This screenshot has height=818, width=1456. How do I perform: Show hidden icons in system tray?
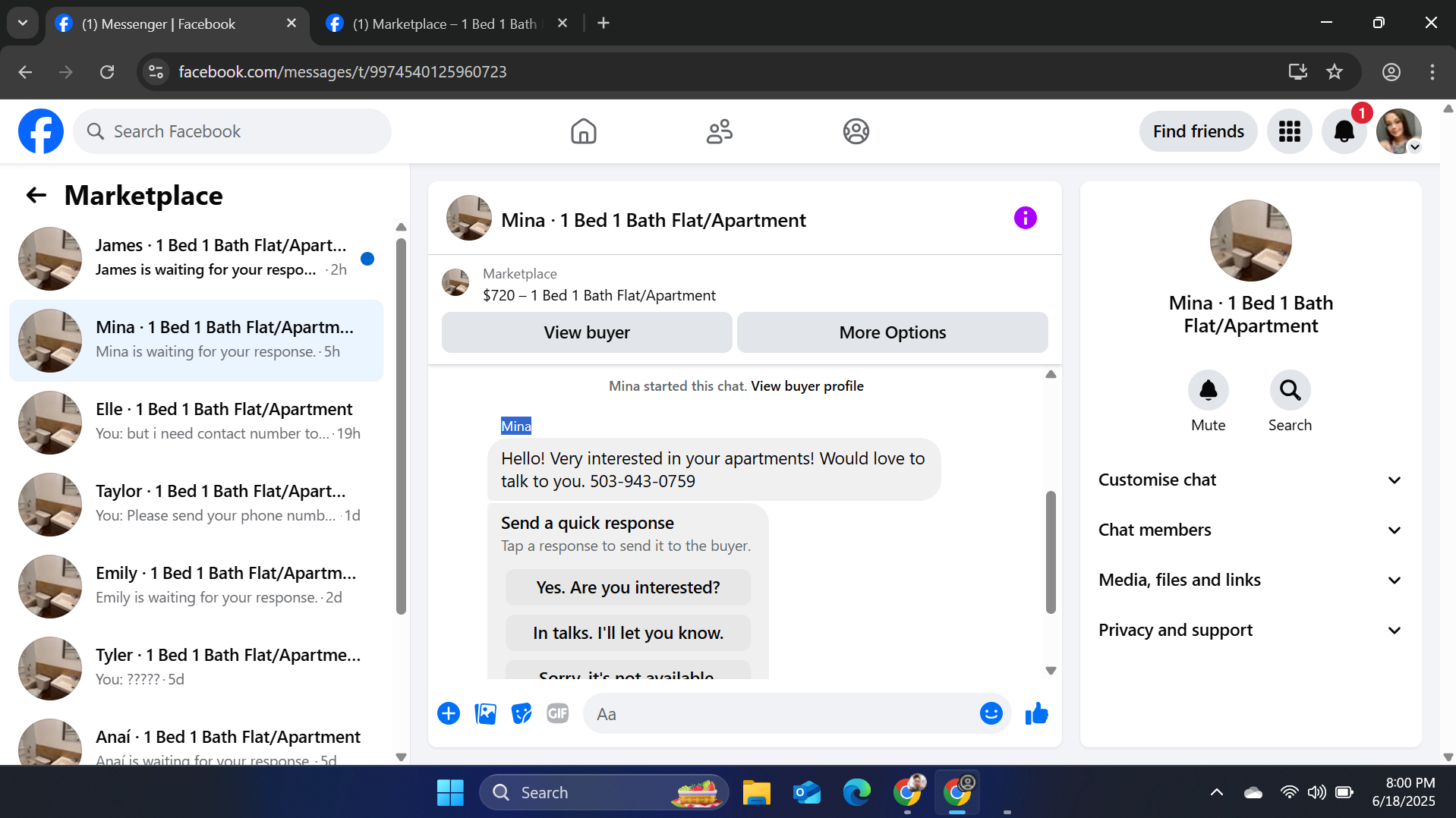point(1216,793)
